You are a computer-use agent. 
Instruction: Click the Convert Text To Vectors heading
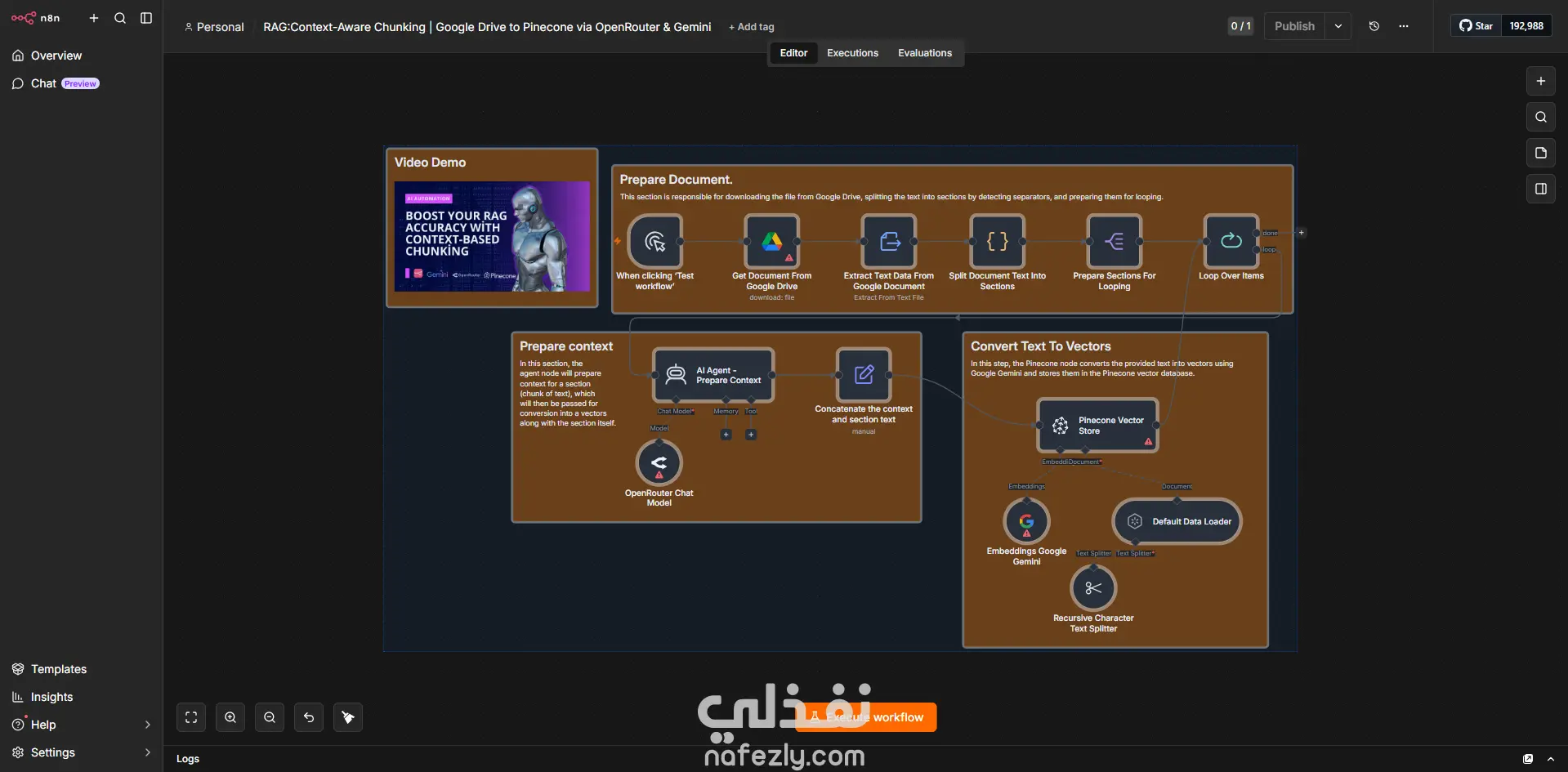point(1041,346)
